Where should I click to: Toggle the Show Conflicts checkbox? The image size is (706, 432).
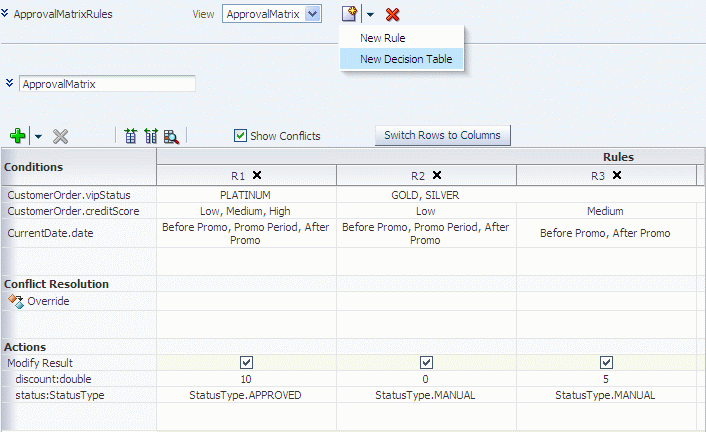point(240,136)
